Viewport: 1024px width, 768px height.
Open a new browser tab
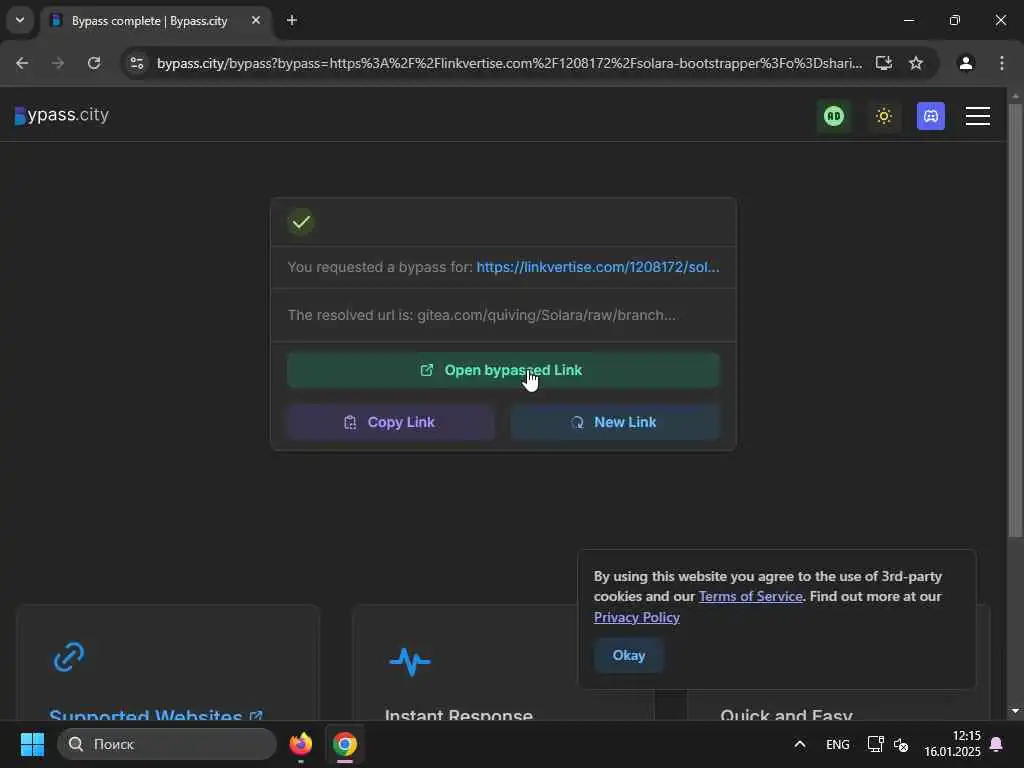(292, 20)
